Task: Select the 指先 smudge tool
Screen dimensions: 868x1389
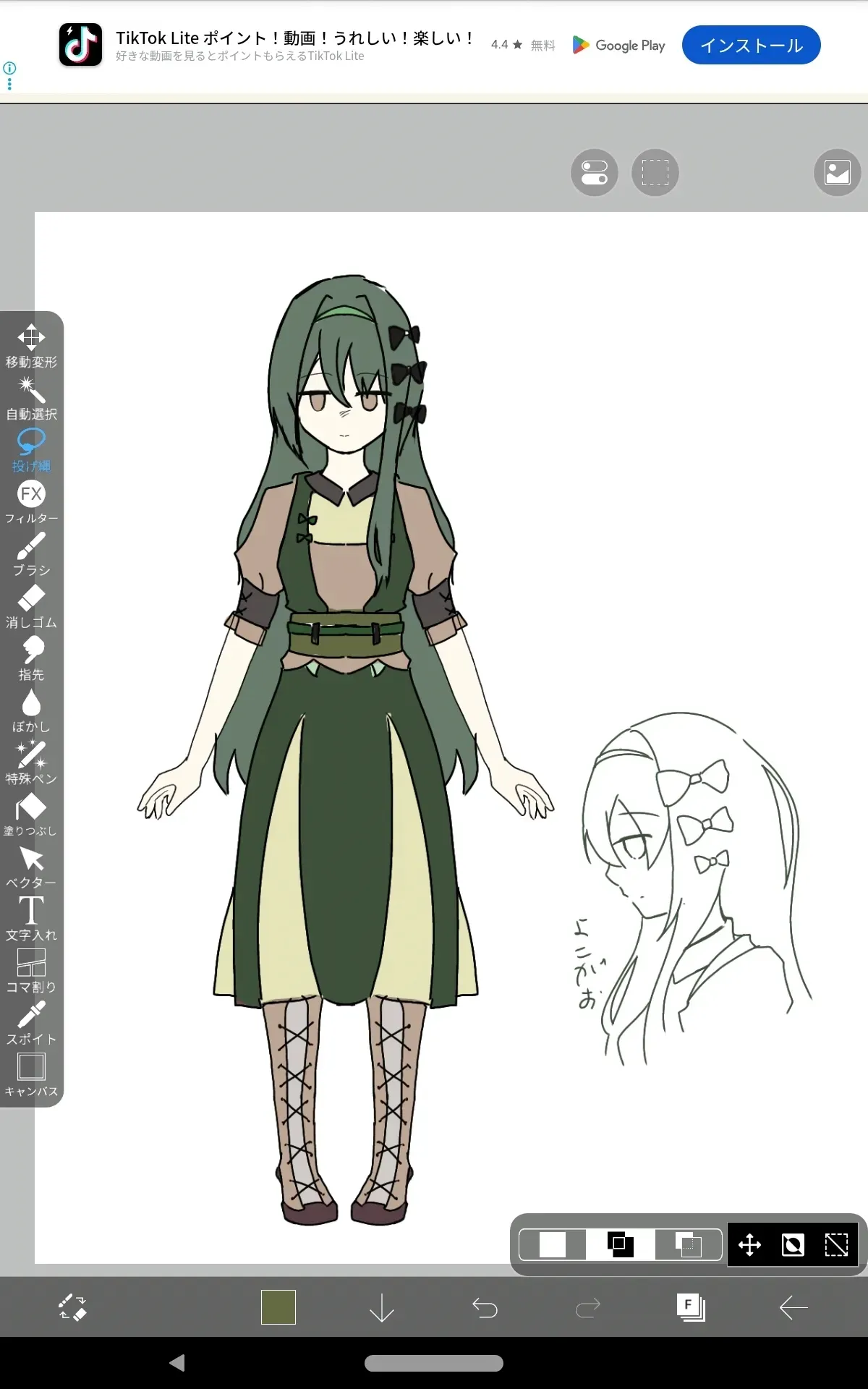Action: (x=31, y=658)
